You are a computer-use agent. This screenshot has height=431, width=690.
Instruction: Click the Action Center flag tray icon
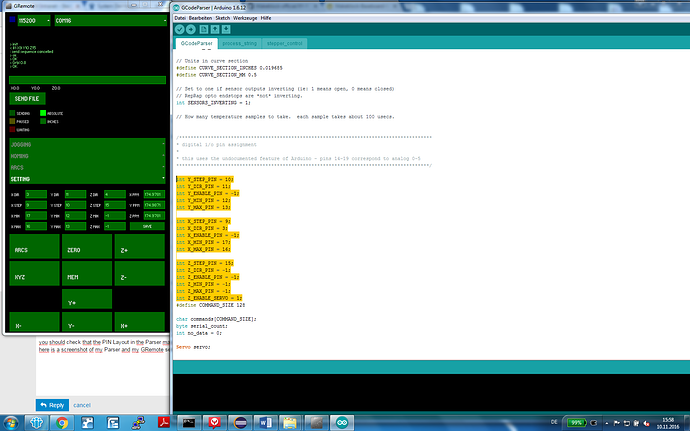click(x=617, y=423)
